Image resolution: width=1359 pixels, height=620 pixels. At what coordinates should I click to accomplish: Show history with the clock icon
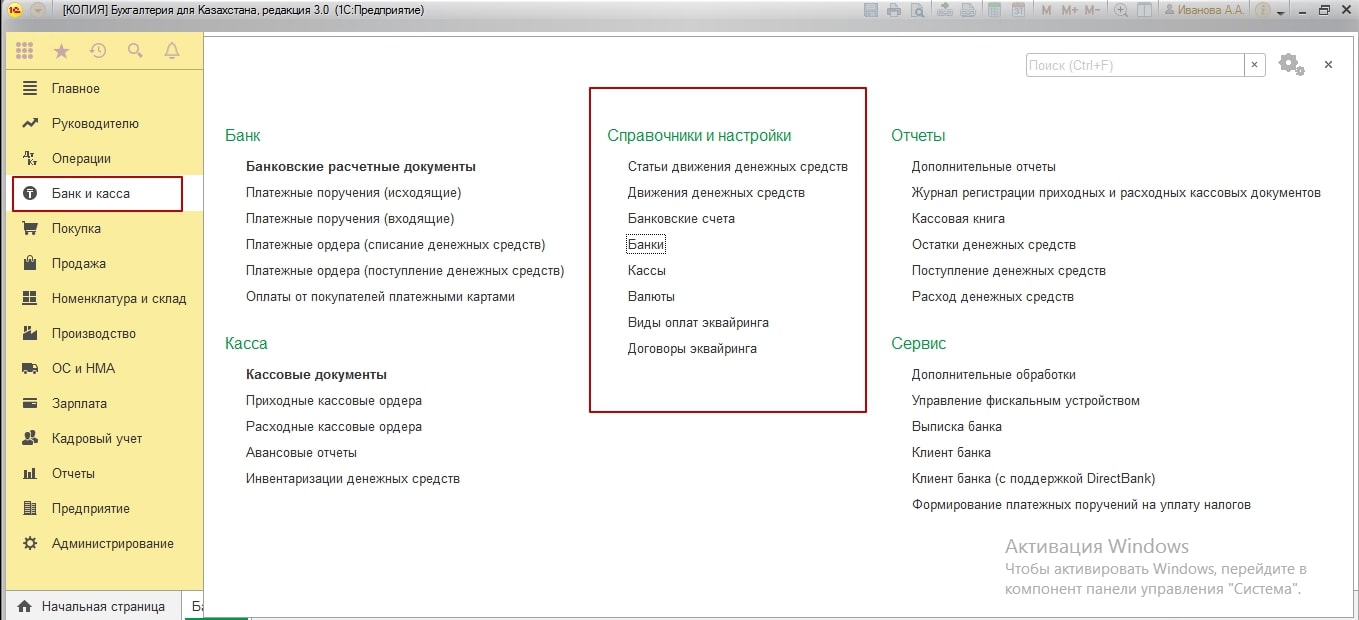pyautogui.click(x=97, y=51)
